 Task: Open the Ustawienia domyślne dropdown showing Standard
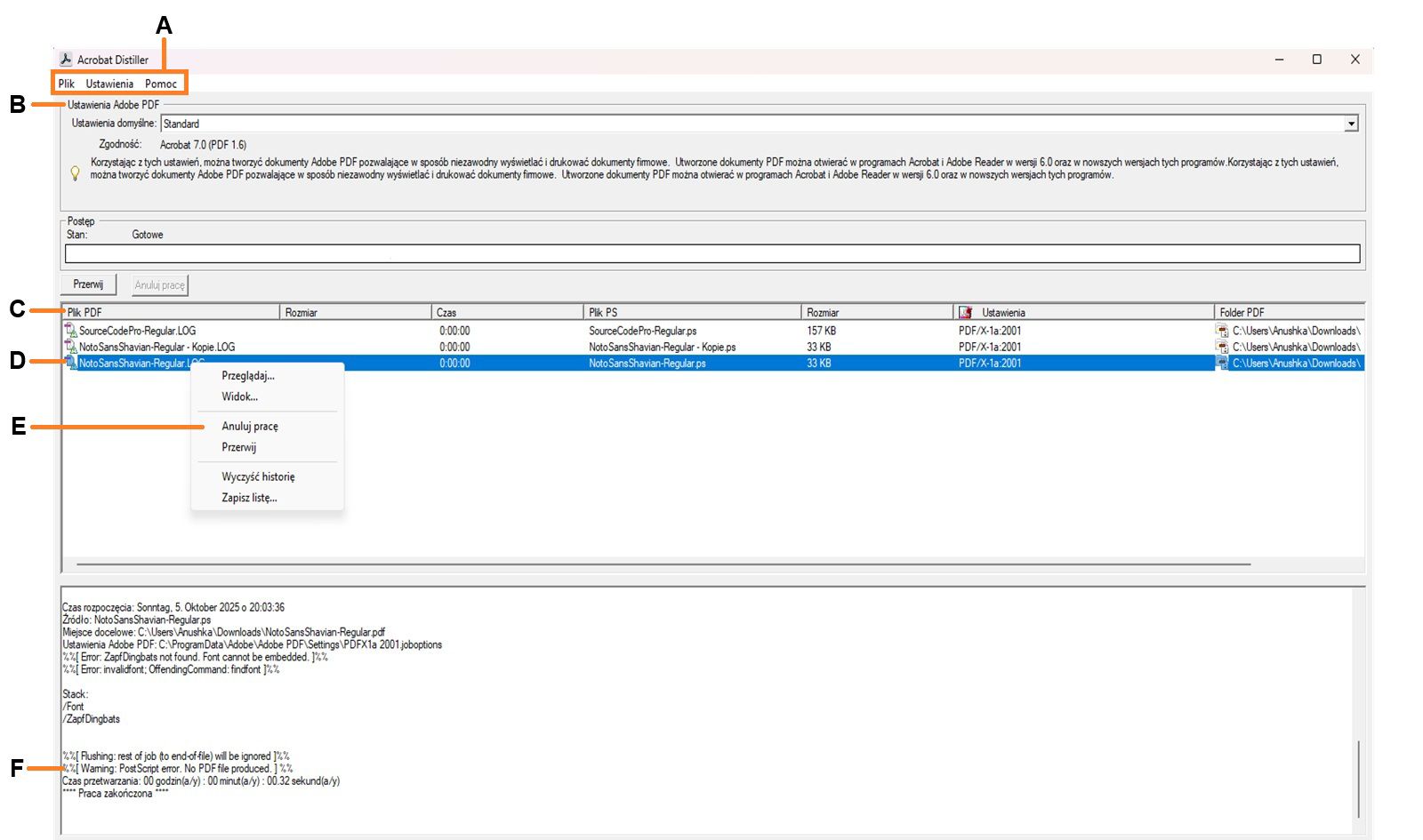click(760, 124)
